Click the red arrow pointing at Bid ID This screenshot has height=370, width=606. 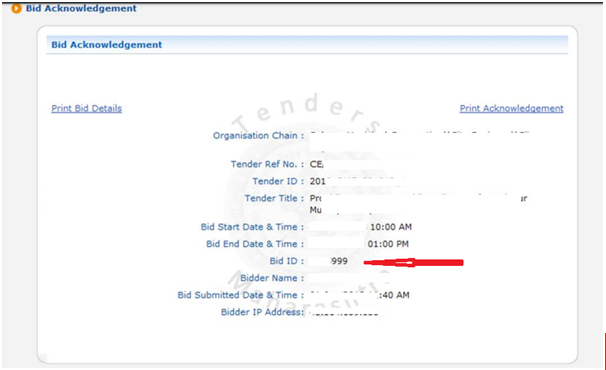pos(414,263)
